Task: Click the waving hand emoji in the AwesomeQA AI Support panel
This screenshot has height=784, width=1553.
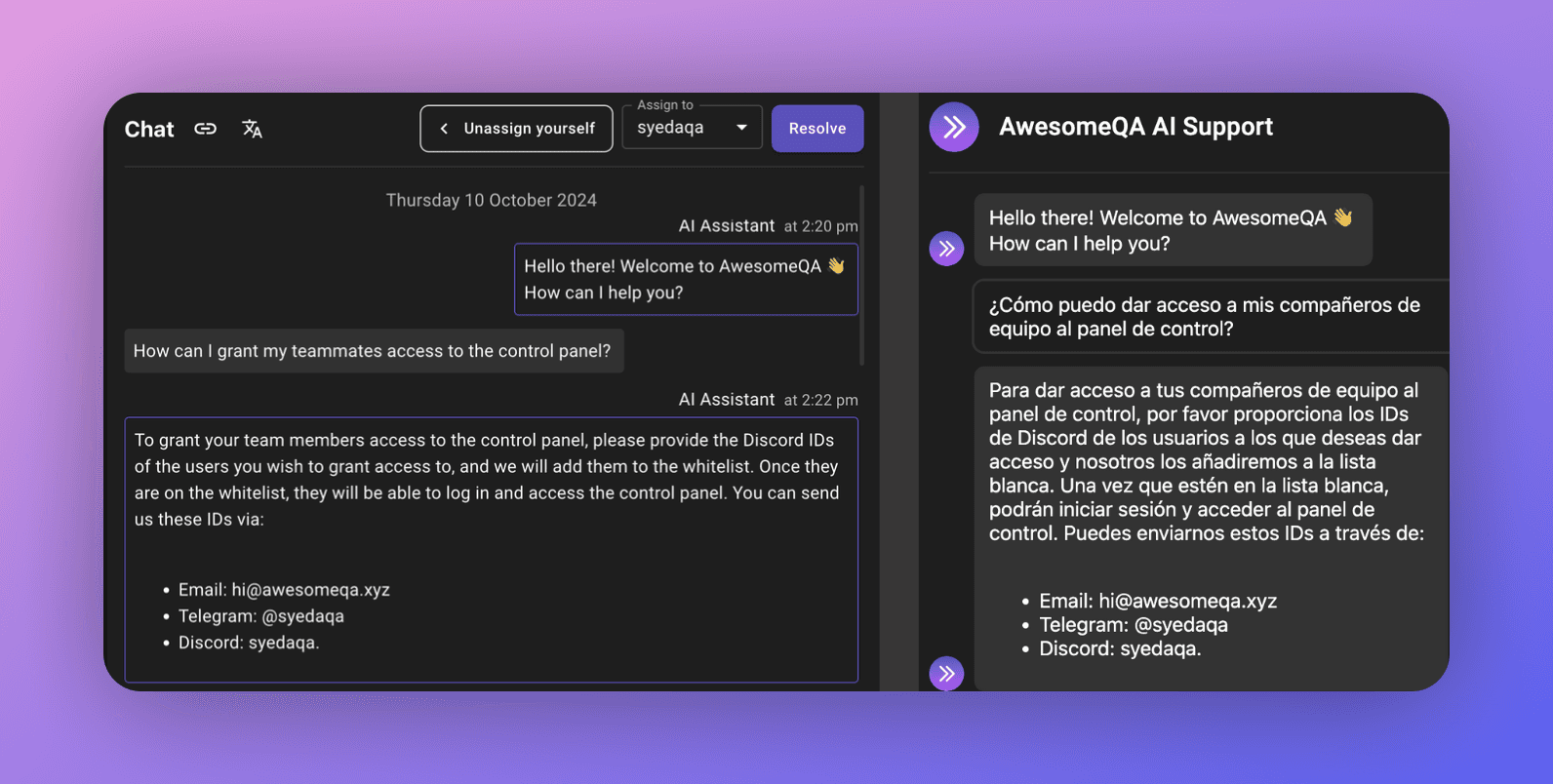Action: pos(1343,217)
